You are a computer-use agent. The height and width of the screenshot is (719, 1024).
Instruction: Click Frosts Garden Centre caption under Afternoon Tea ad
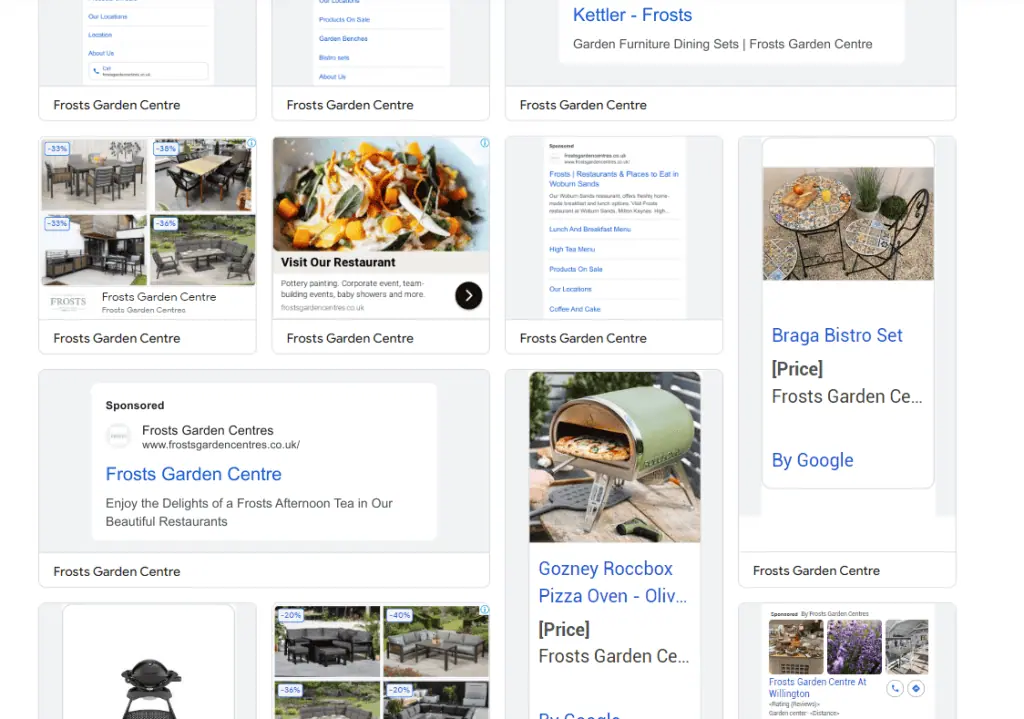[116, 571]
